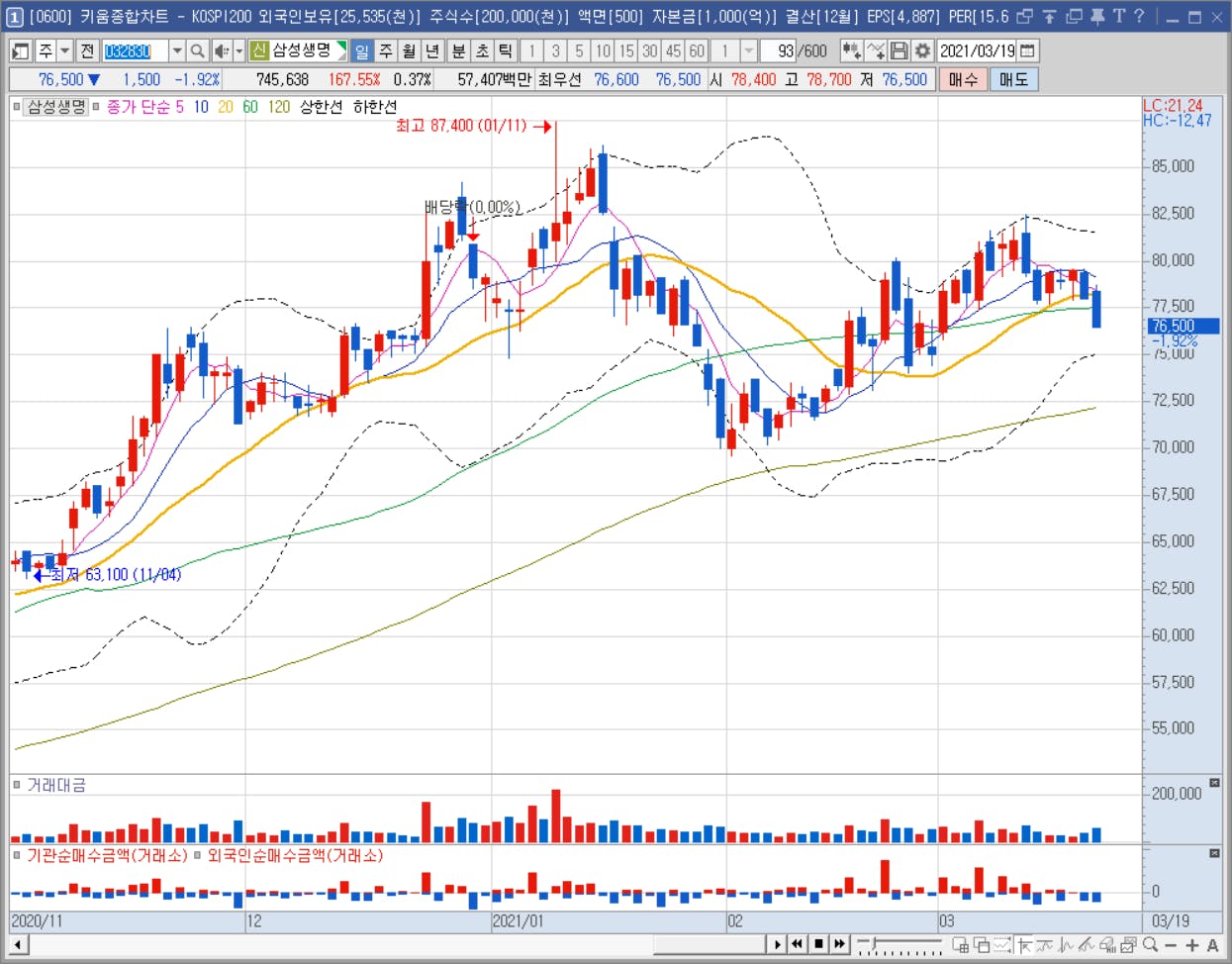Click the bottom toolbar magnifier icon
This screenshot has height=964, width=1232.
click(1150, 945)
